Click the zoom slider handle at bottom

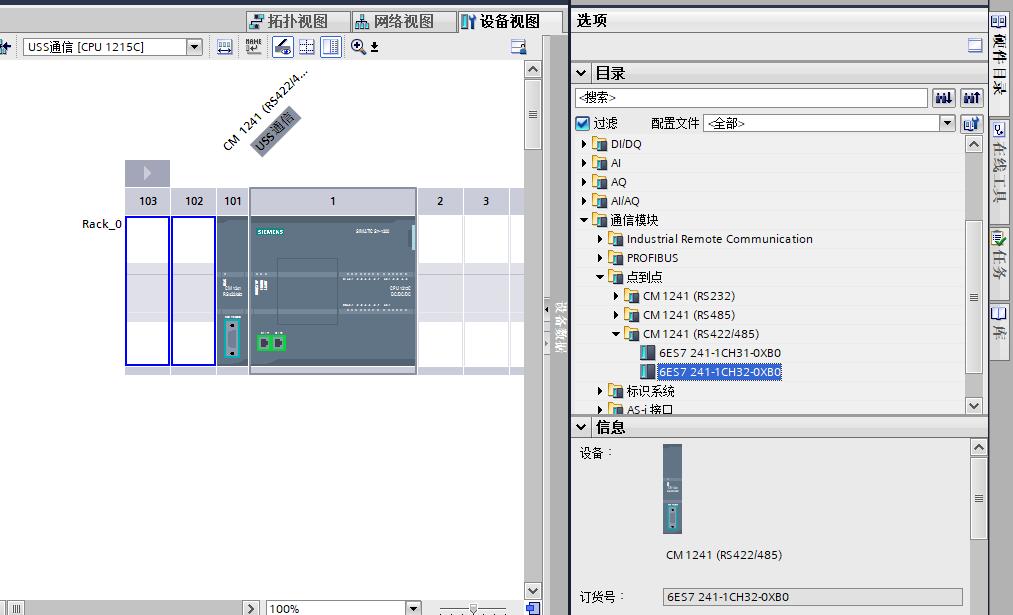(473, 609)
